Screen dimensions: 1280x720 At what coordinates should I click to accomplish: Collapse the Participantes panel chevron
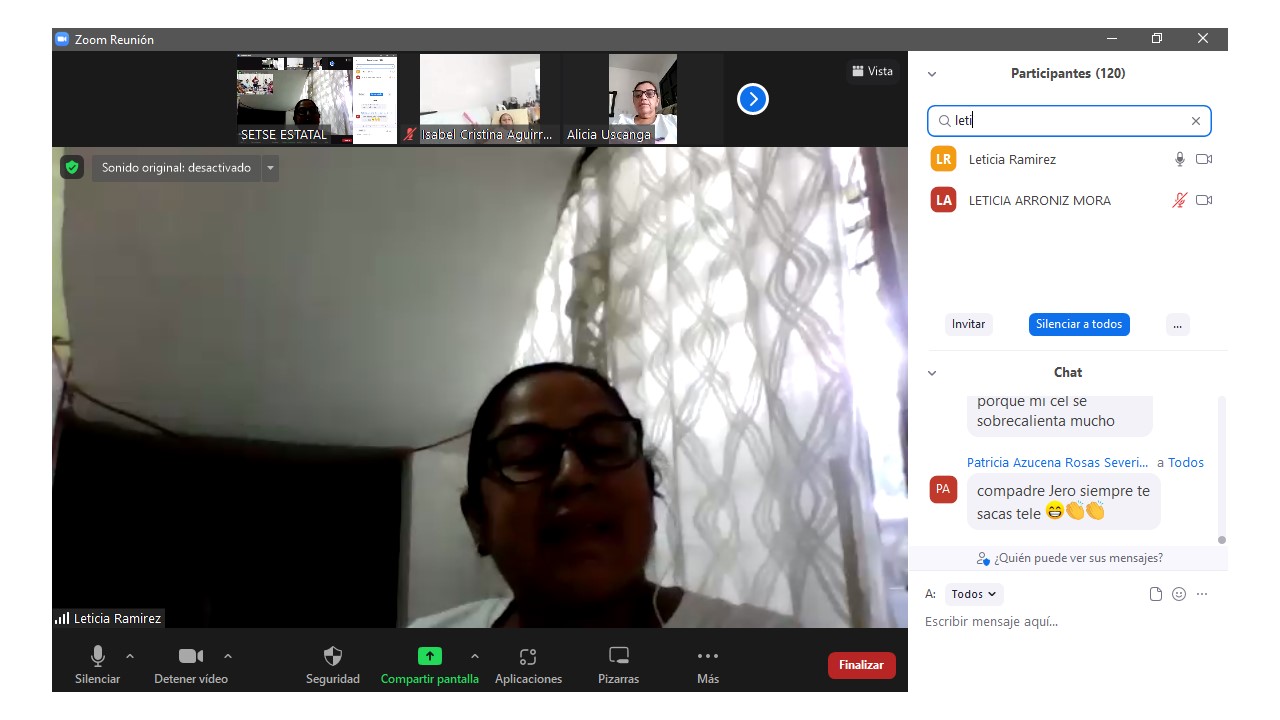(x=932, y=74)
